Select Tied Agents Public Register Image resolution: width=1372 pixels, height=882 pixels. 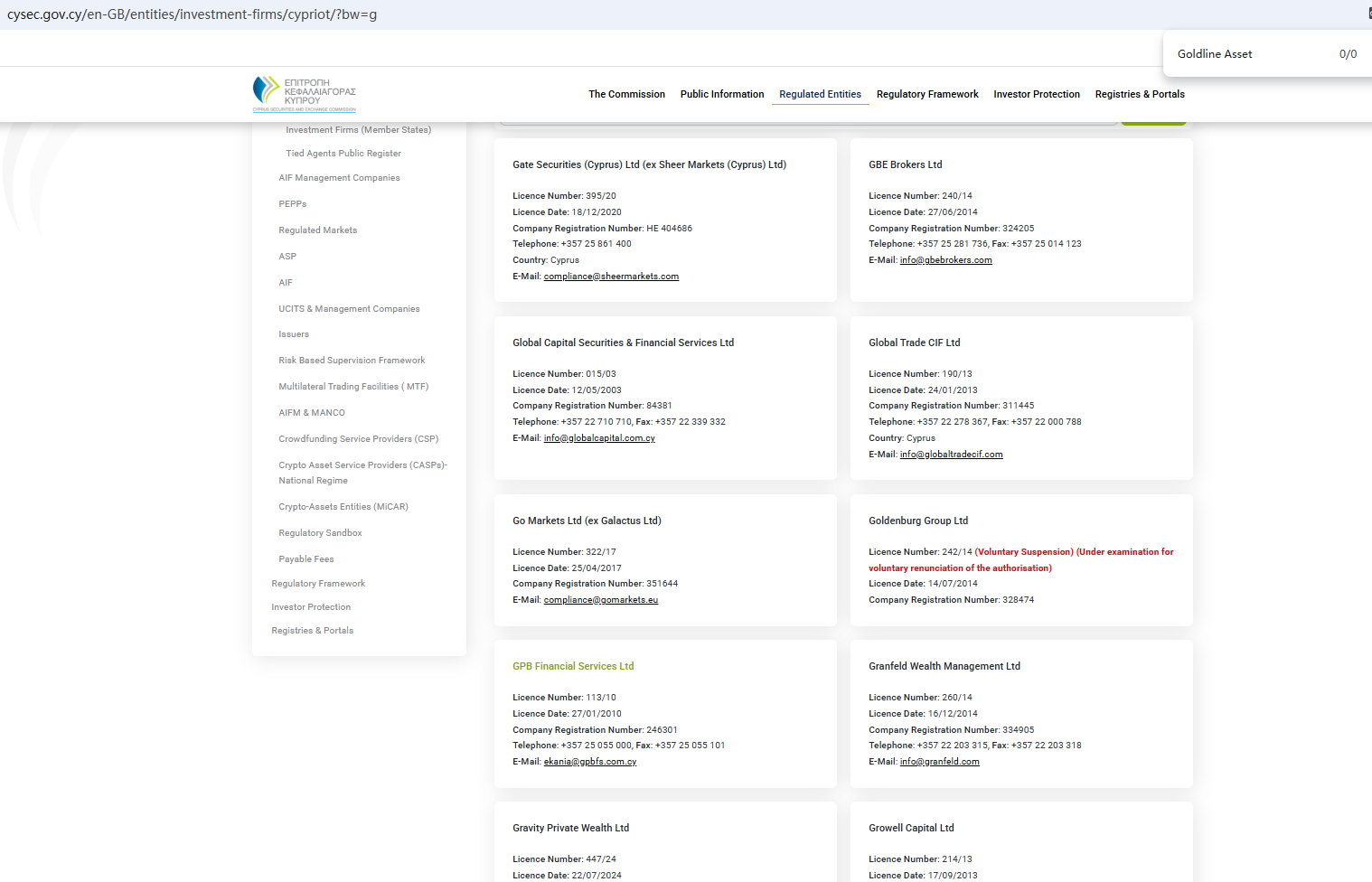coord(343,154)
